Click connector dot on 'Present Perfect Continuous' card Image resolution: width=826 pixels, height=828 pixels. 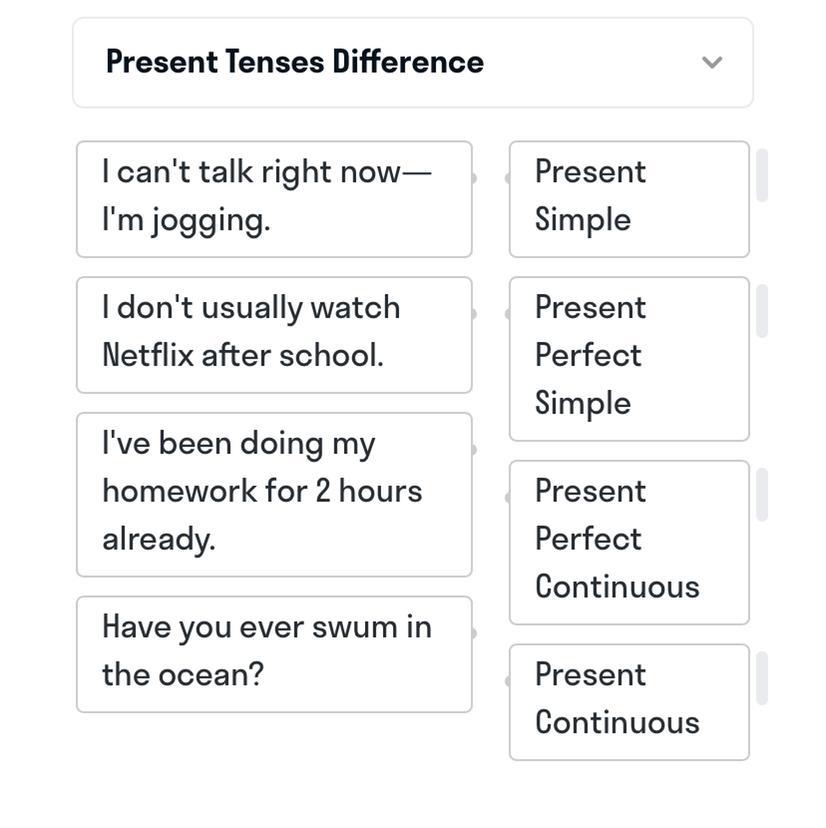509,497
